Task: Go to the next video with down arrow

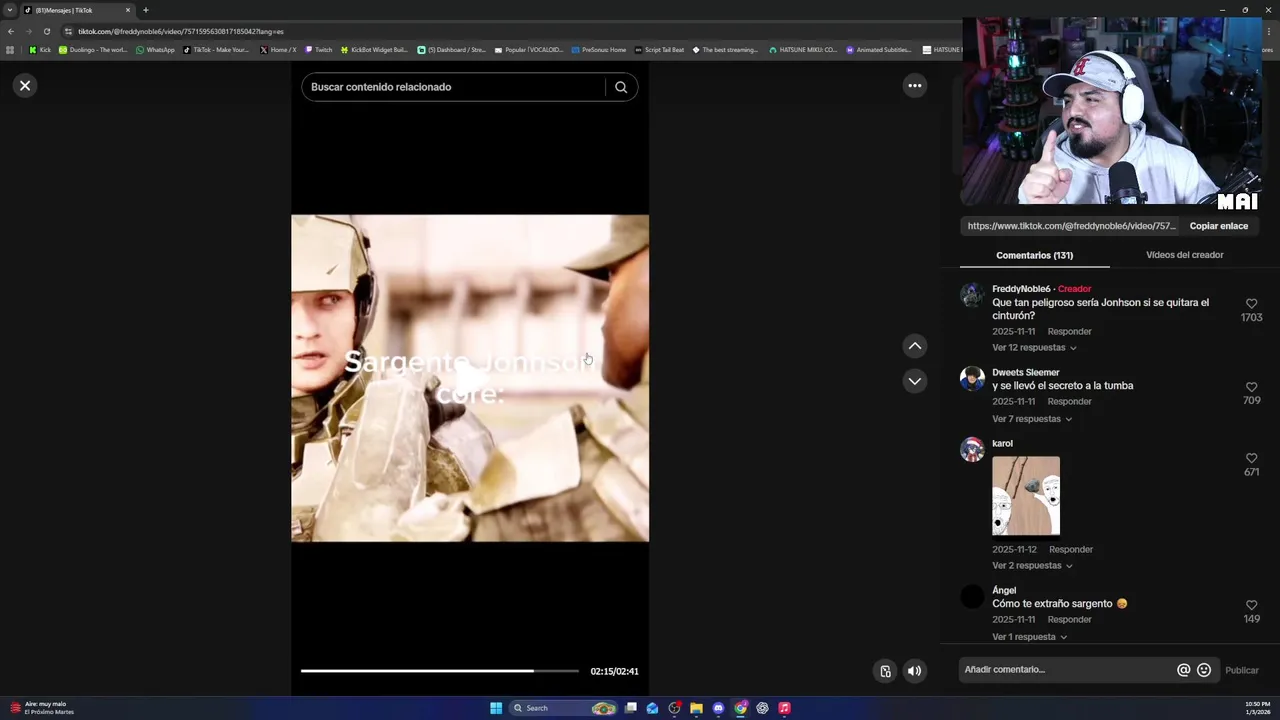Action: 914,381
